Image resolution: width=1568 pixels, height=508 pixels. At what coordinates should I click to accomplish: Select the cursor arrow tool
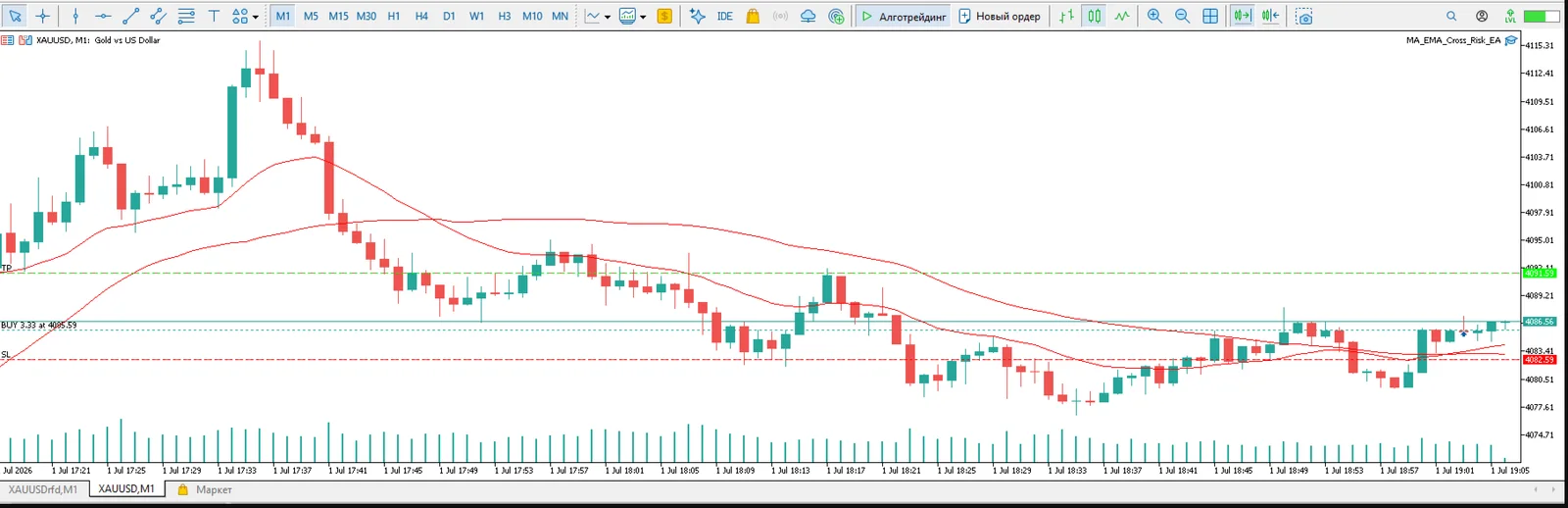(x=15, y=16)
